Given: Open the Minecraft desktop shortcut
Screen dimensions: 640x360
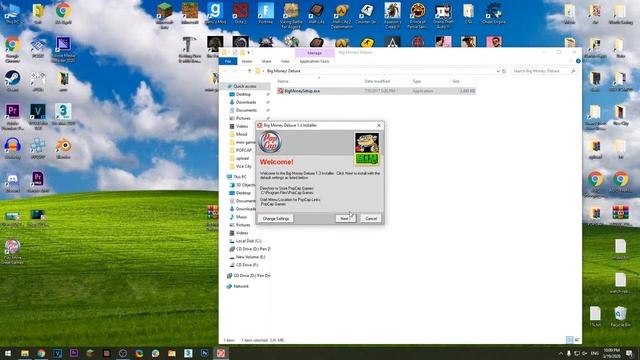Looking at the screenshot, I should (x=190, y=13).
